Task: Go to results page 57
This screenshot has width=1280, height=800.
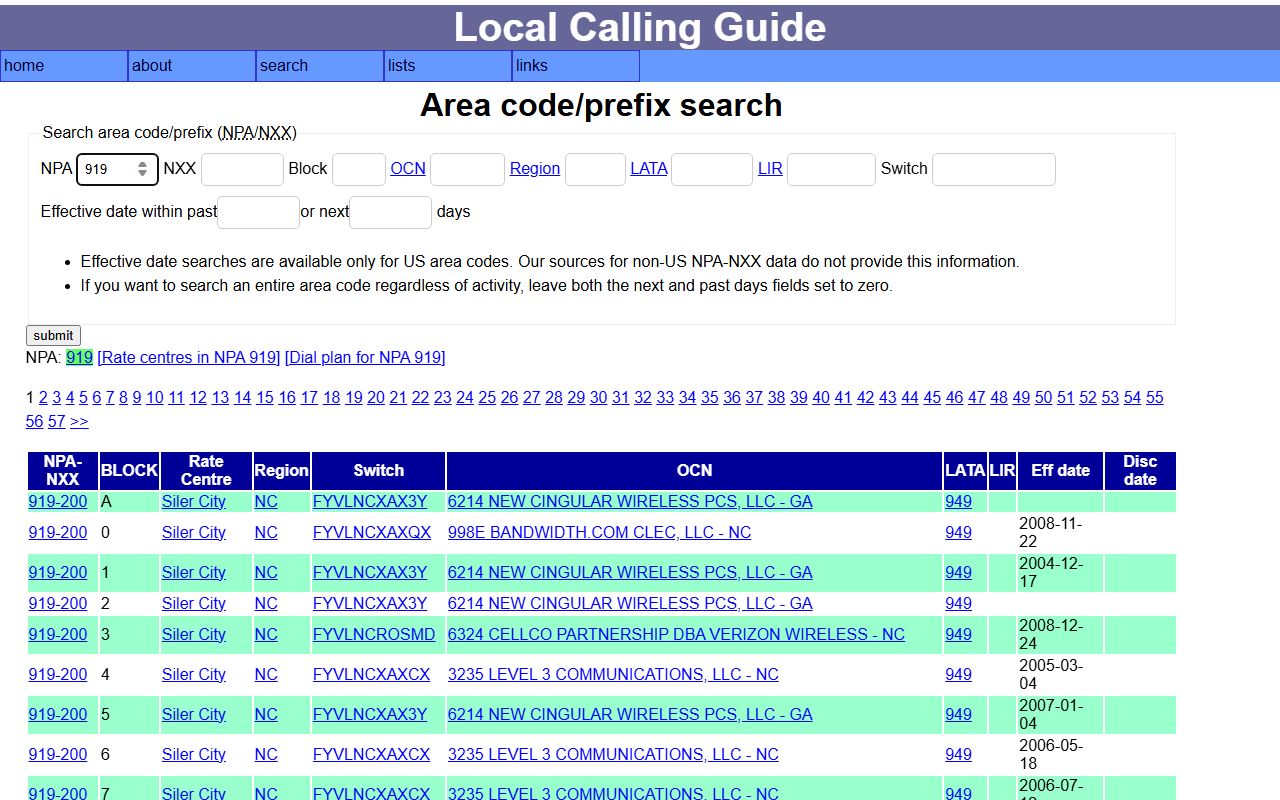Action: [x=57, y=422]
